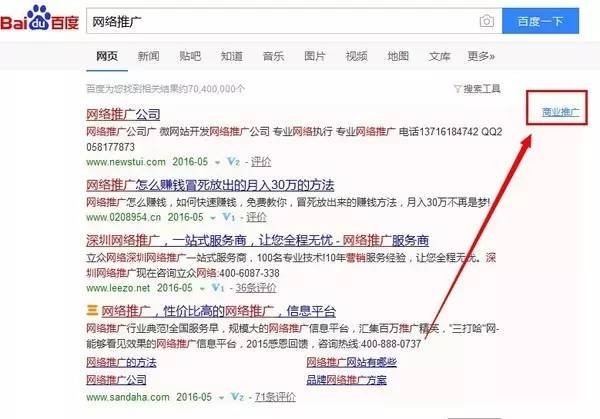The image size is (600, 419).
Task: Open result 网络推广，性价比高的网络推广，信息平台
Action: [219, 311]
